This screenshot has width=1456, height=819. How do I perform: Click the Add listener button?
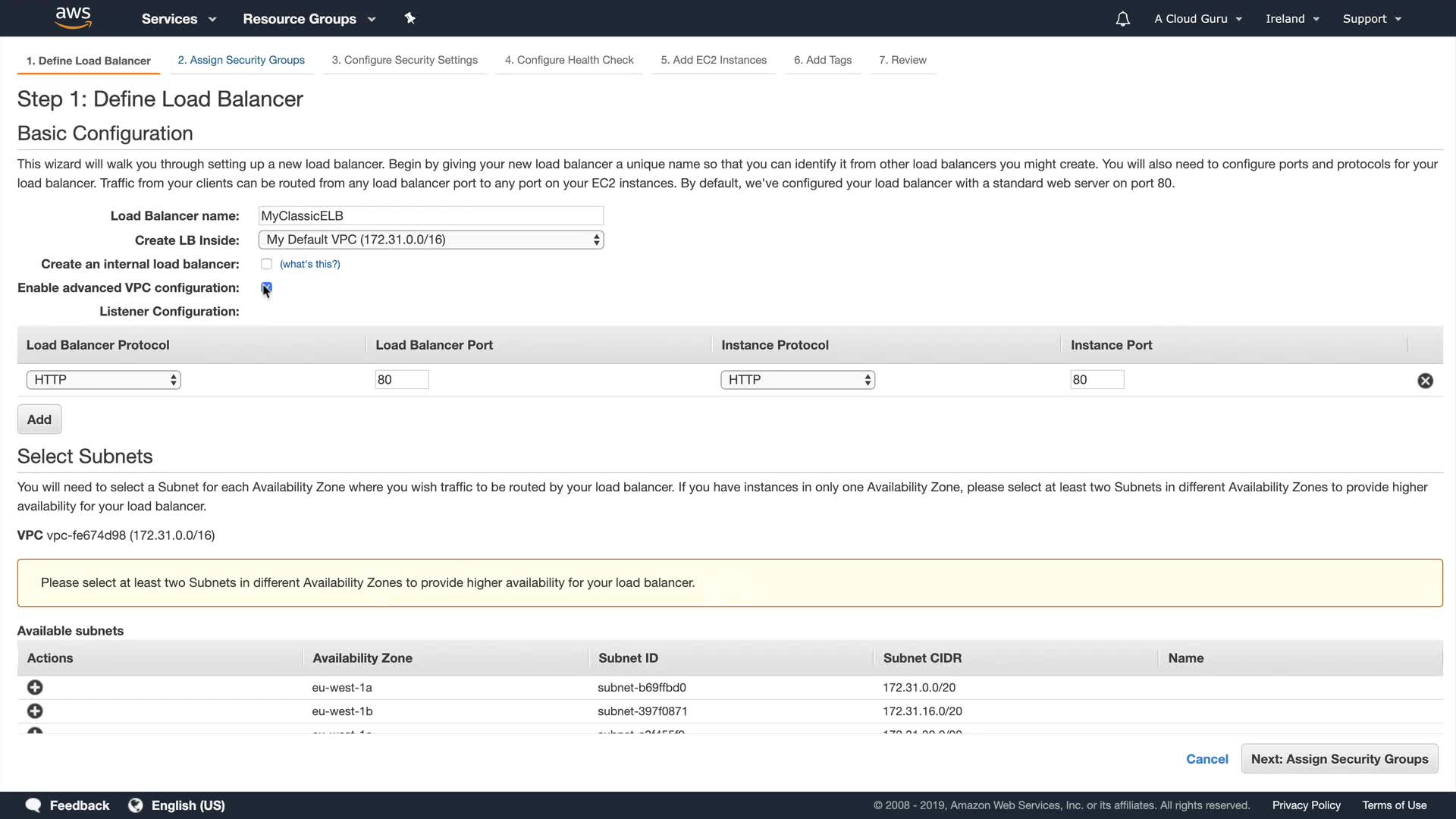(x=39, y=419)
